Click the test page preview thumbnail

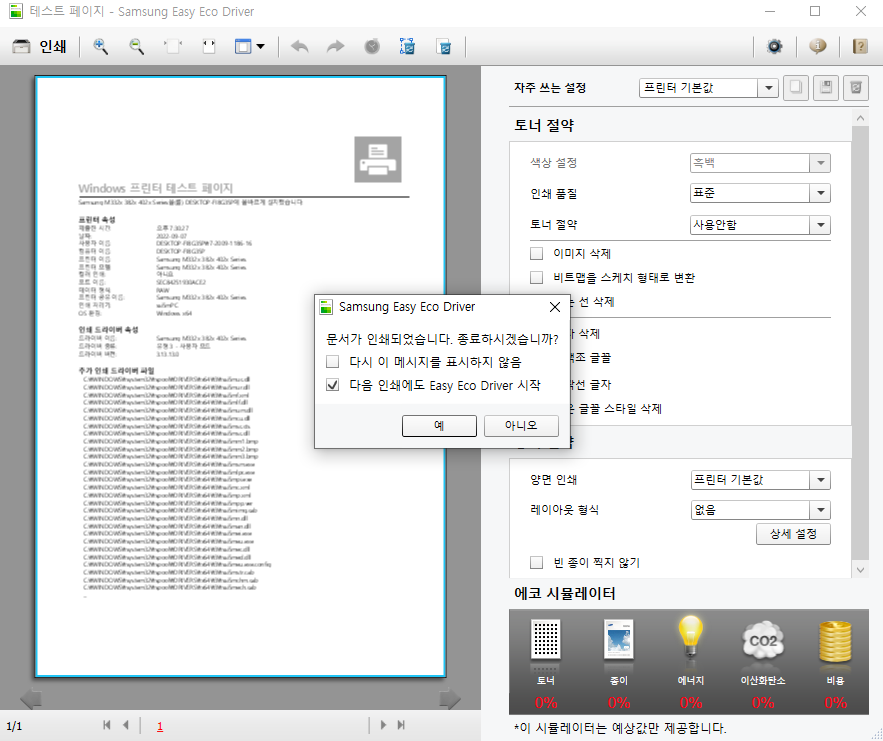240,377
